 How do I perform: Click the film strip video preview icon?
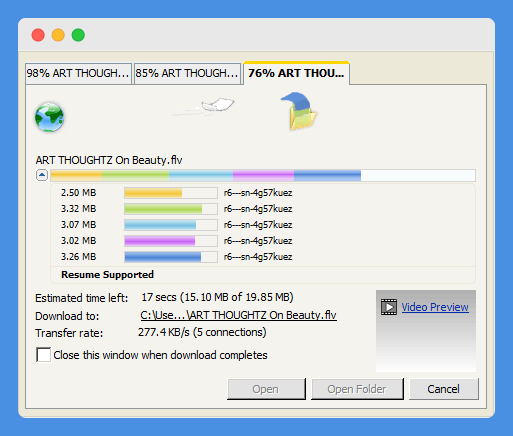coord(389,307)
